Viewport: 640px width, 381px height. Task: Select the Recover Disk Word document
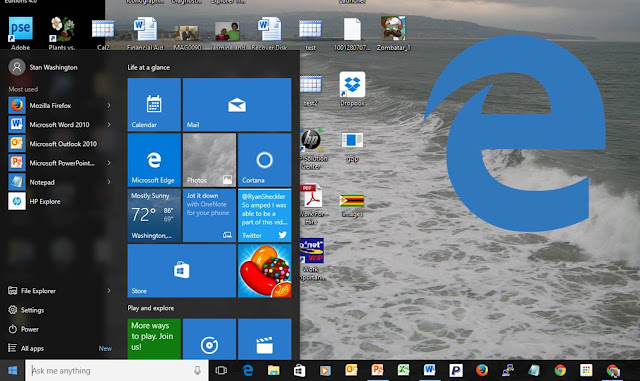point(269,33)
